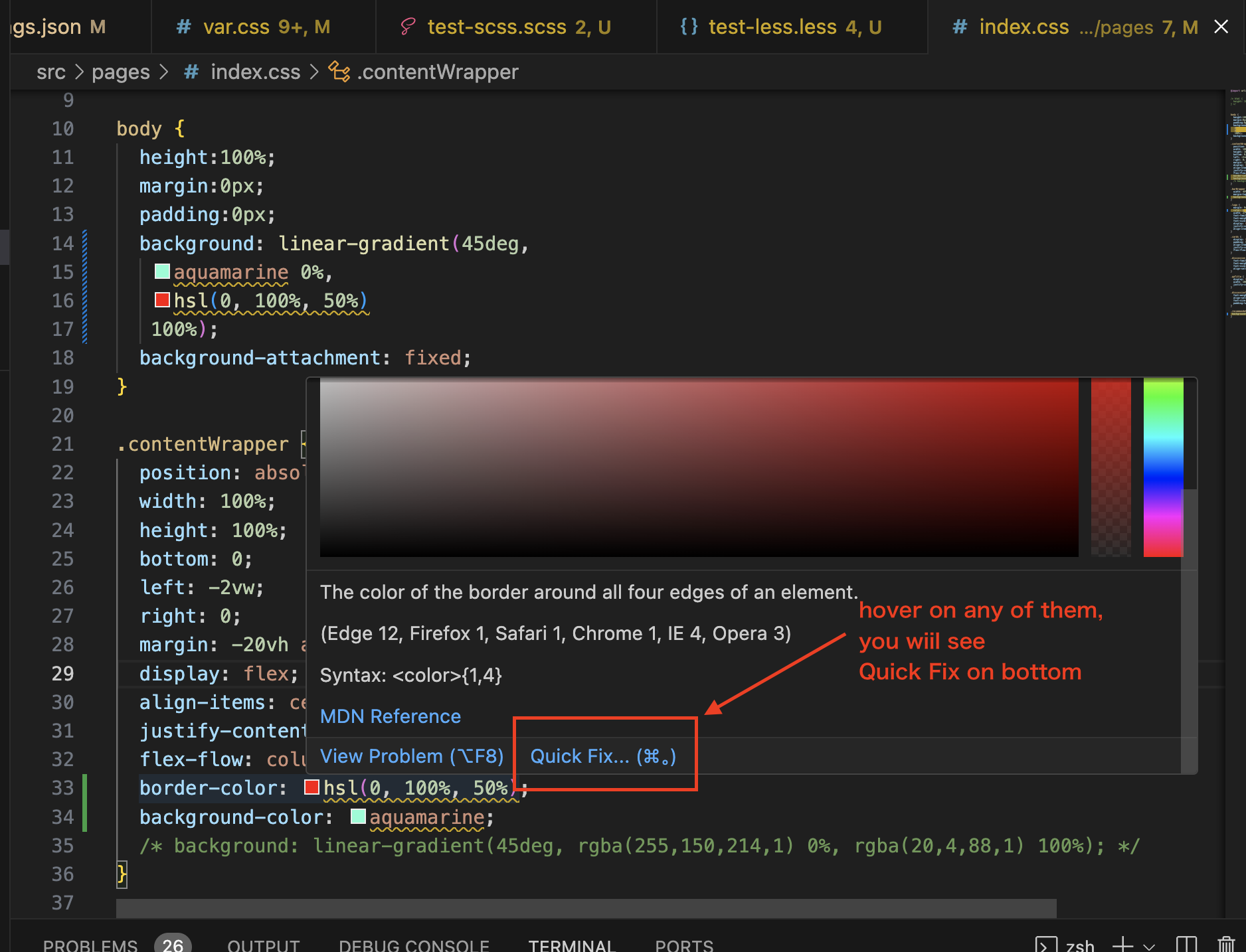Open the pages breadcrumb folder

click(121, 72)
